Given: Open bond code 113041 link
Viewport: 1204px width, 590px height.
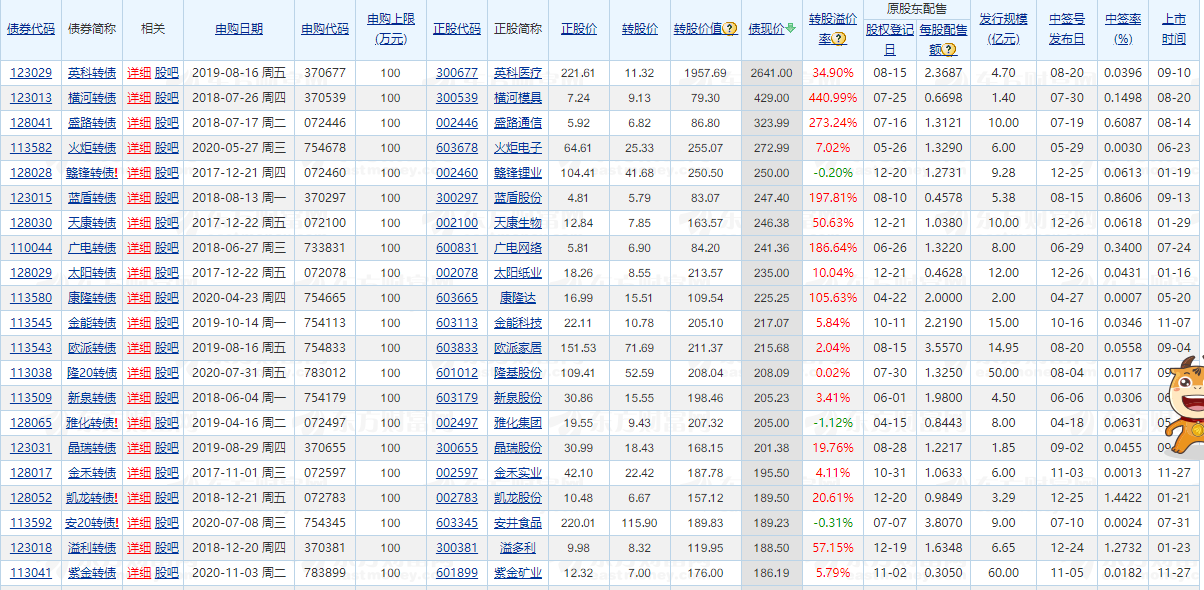Looking at the screenshot, I should [31, 573].
